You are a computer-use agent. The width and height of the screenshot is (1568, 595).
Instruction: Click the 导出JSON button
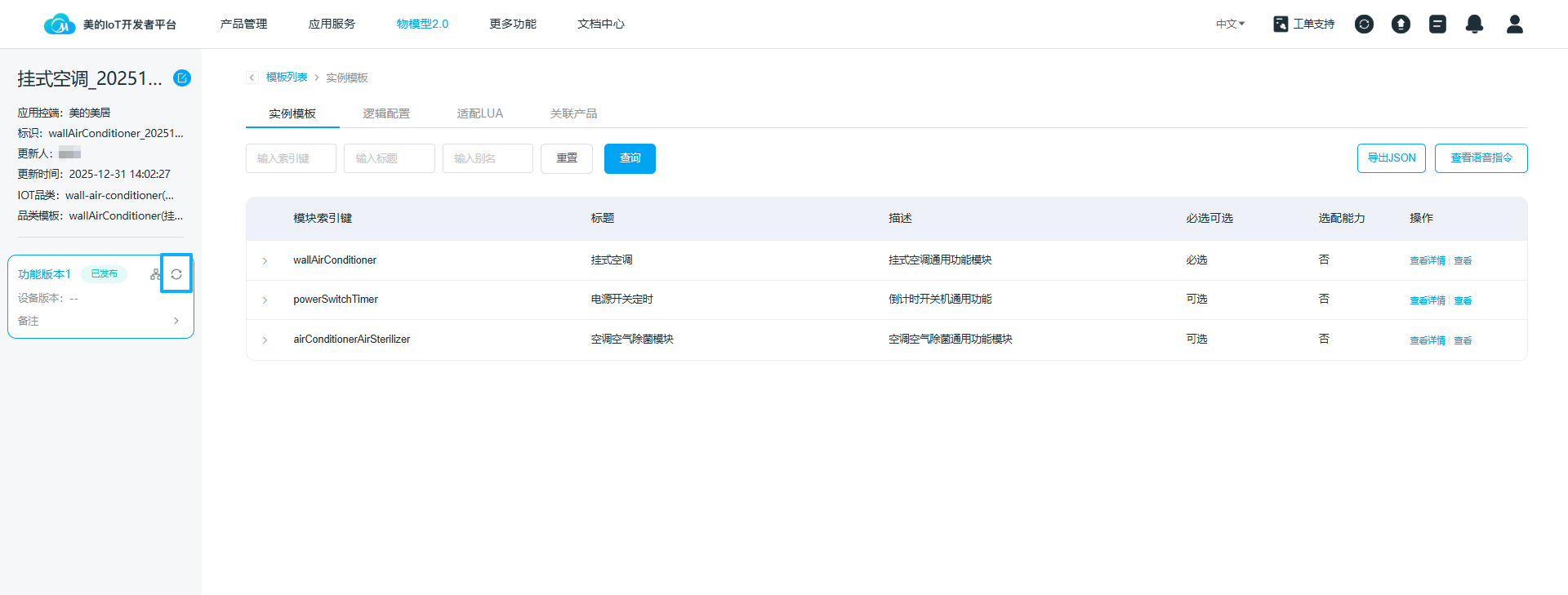[x=1391, y=158]
